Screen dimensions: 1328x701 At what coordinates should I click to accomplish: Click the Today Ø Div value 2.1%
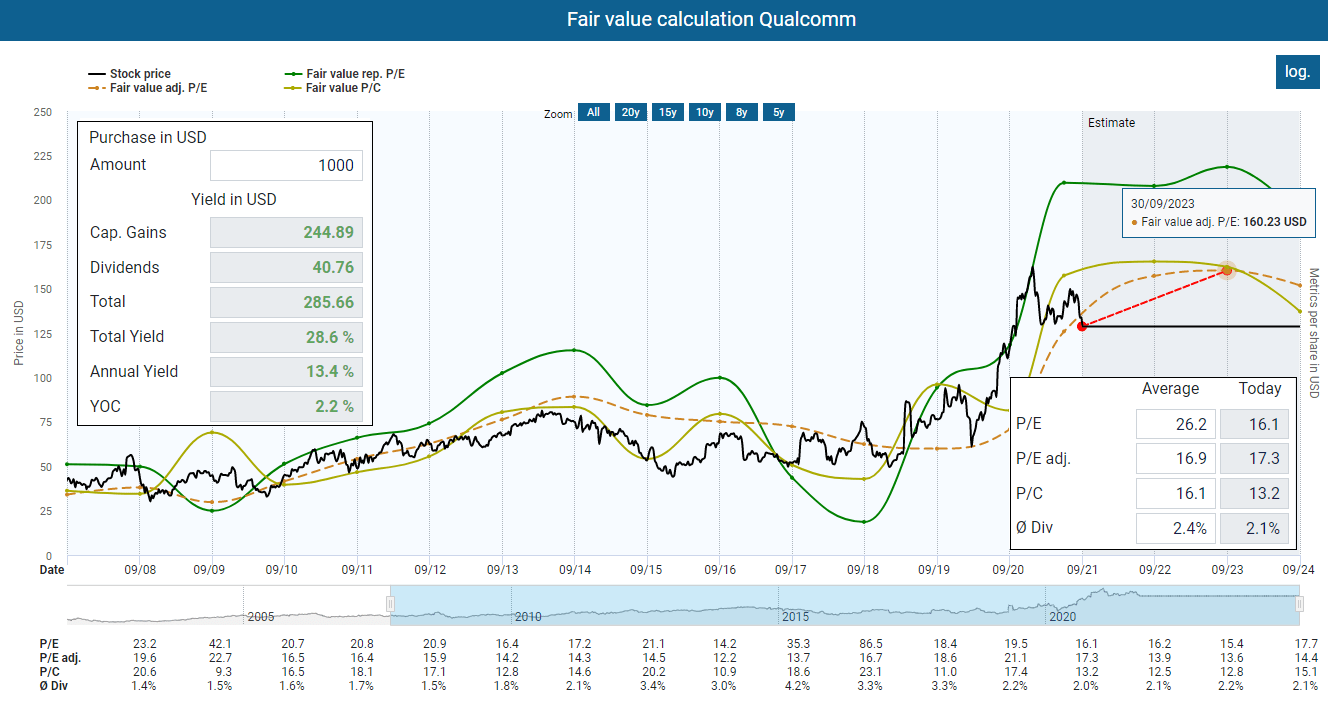[1254, 528]
